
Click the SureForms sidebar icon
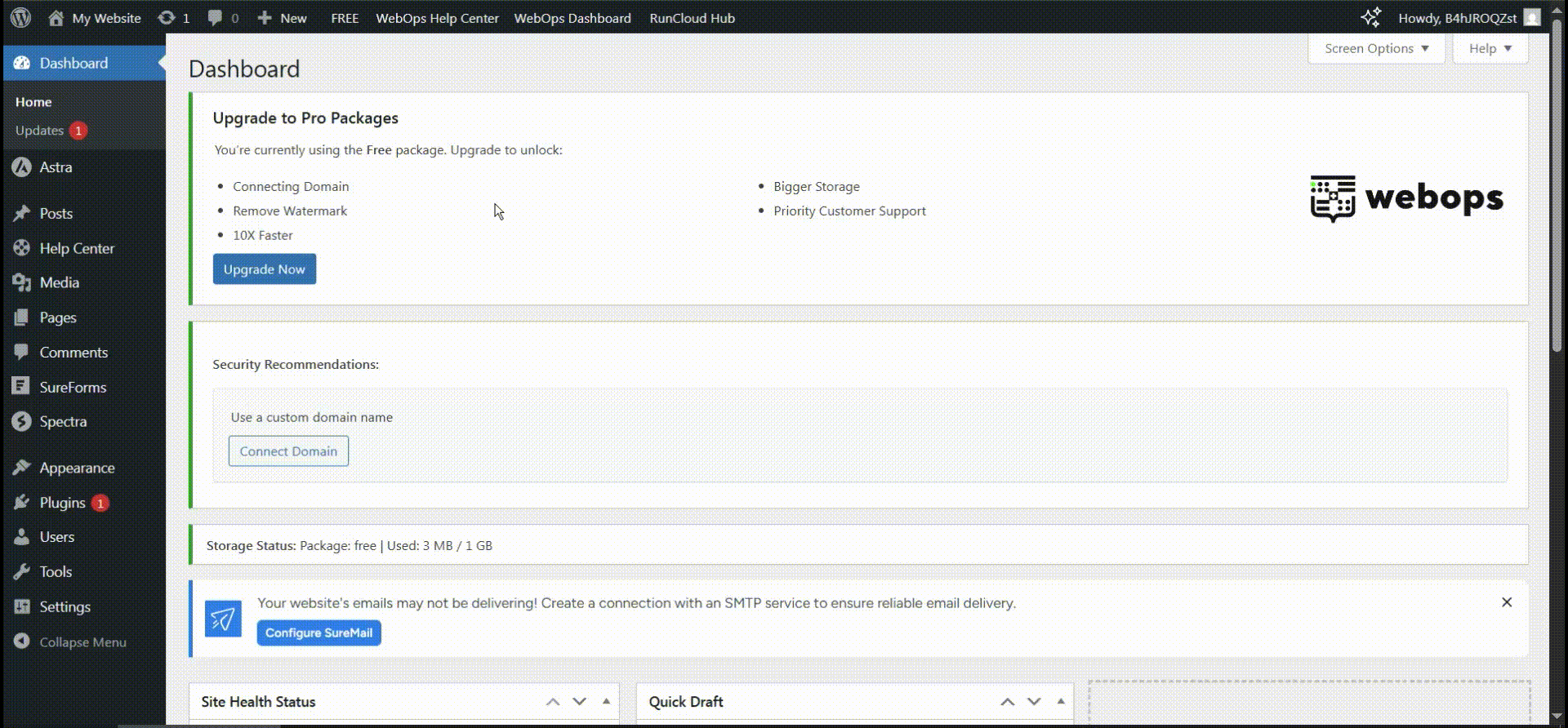tap(22, 387)
